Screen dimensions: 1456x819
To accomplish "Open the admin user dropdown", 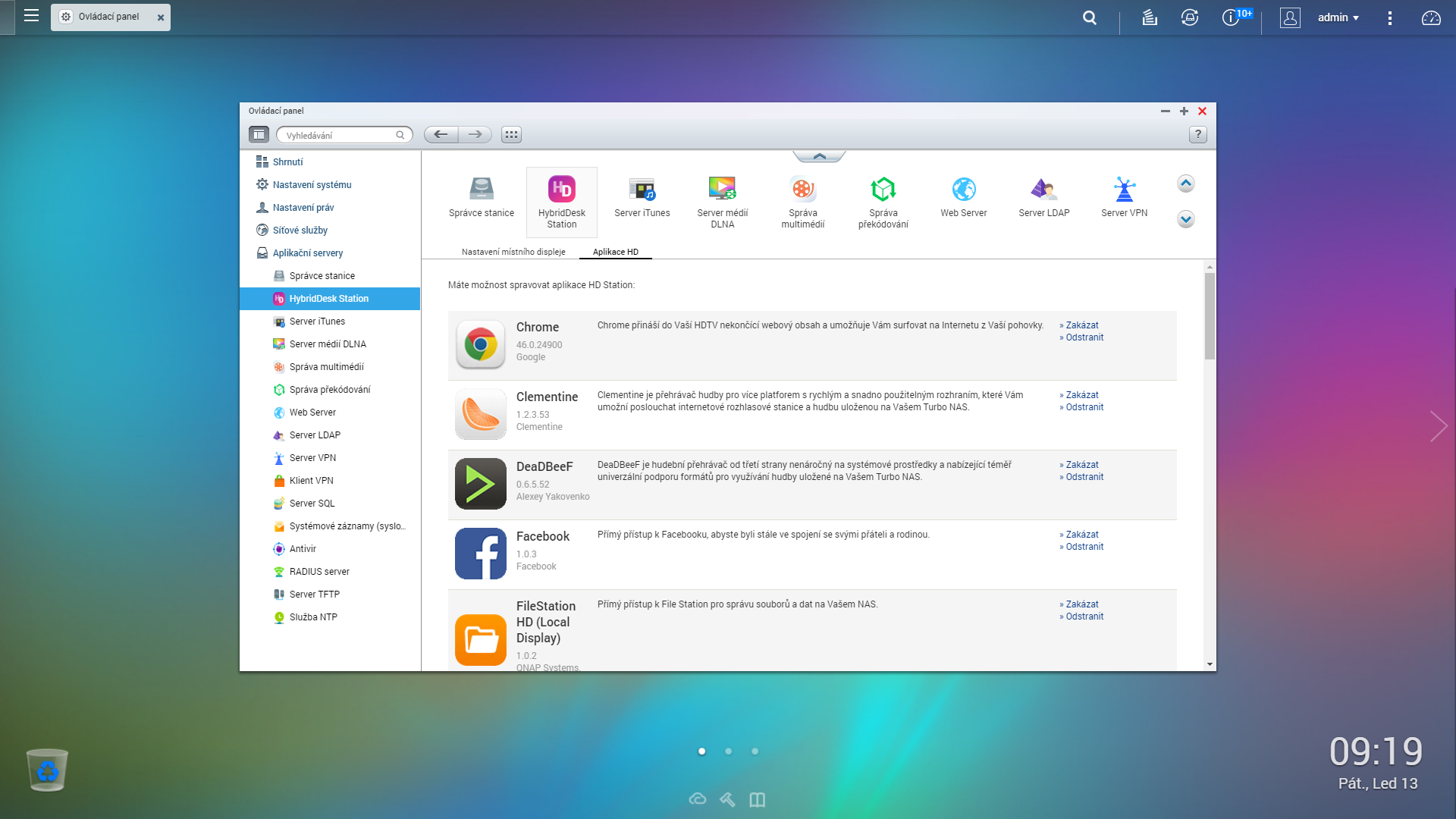I will pyautogui.click(x=1338, y=17).
